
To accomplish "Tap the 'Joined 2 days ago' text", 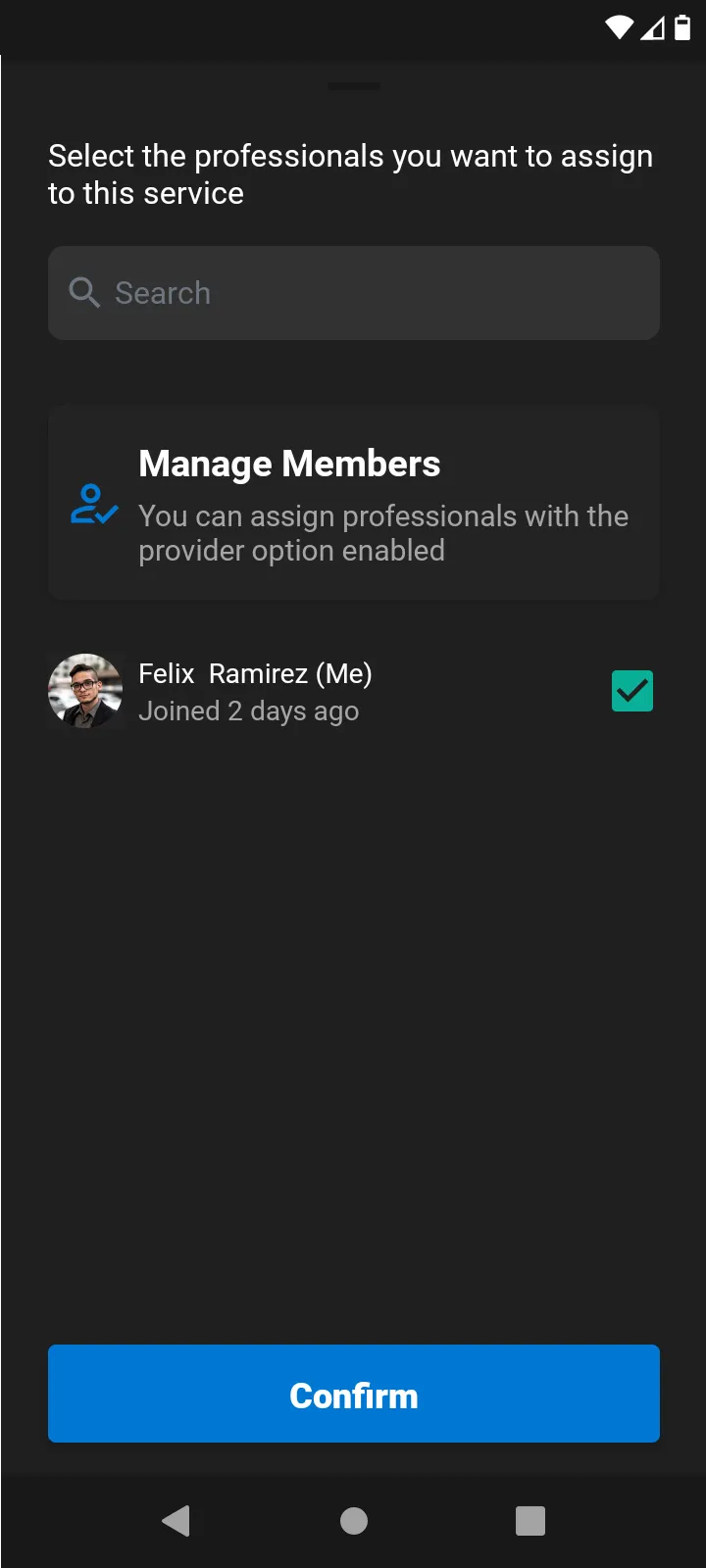I will [x=248, y=711].
